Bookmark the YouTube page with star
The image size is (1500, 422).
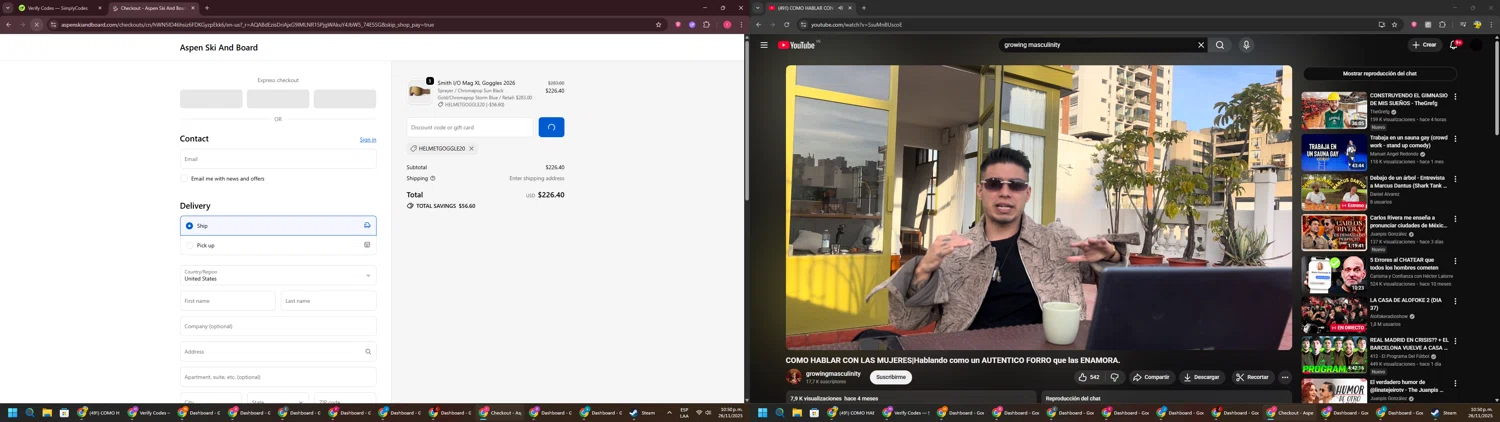tap(1395, 25)
